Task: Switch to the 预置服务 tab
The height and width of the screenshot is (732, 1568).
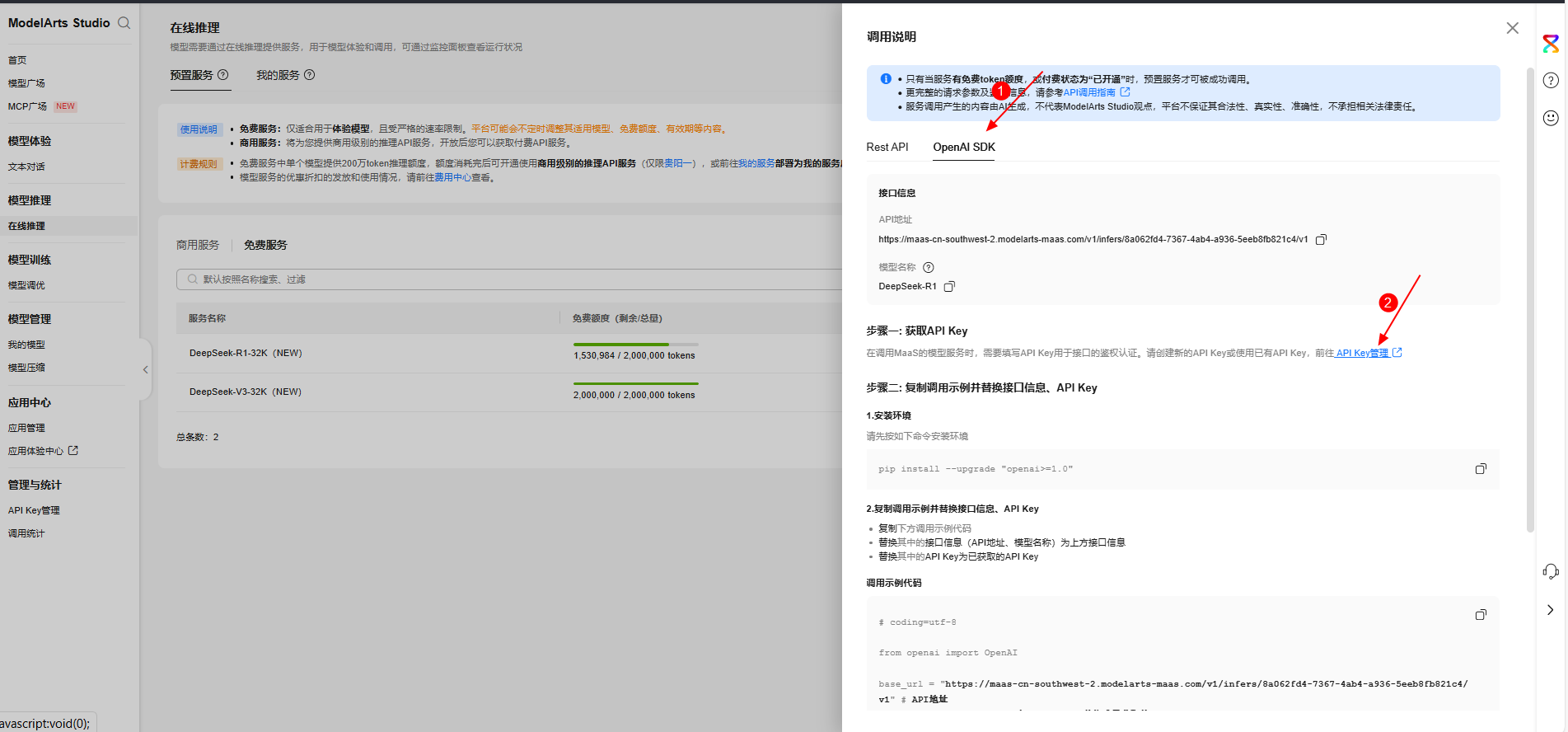Action: click(x=191, y=75)
